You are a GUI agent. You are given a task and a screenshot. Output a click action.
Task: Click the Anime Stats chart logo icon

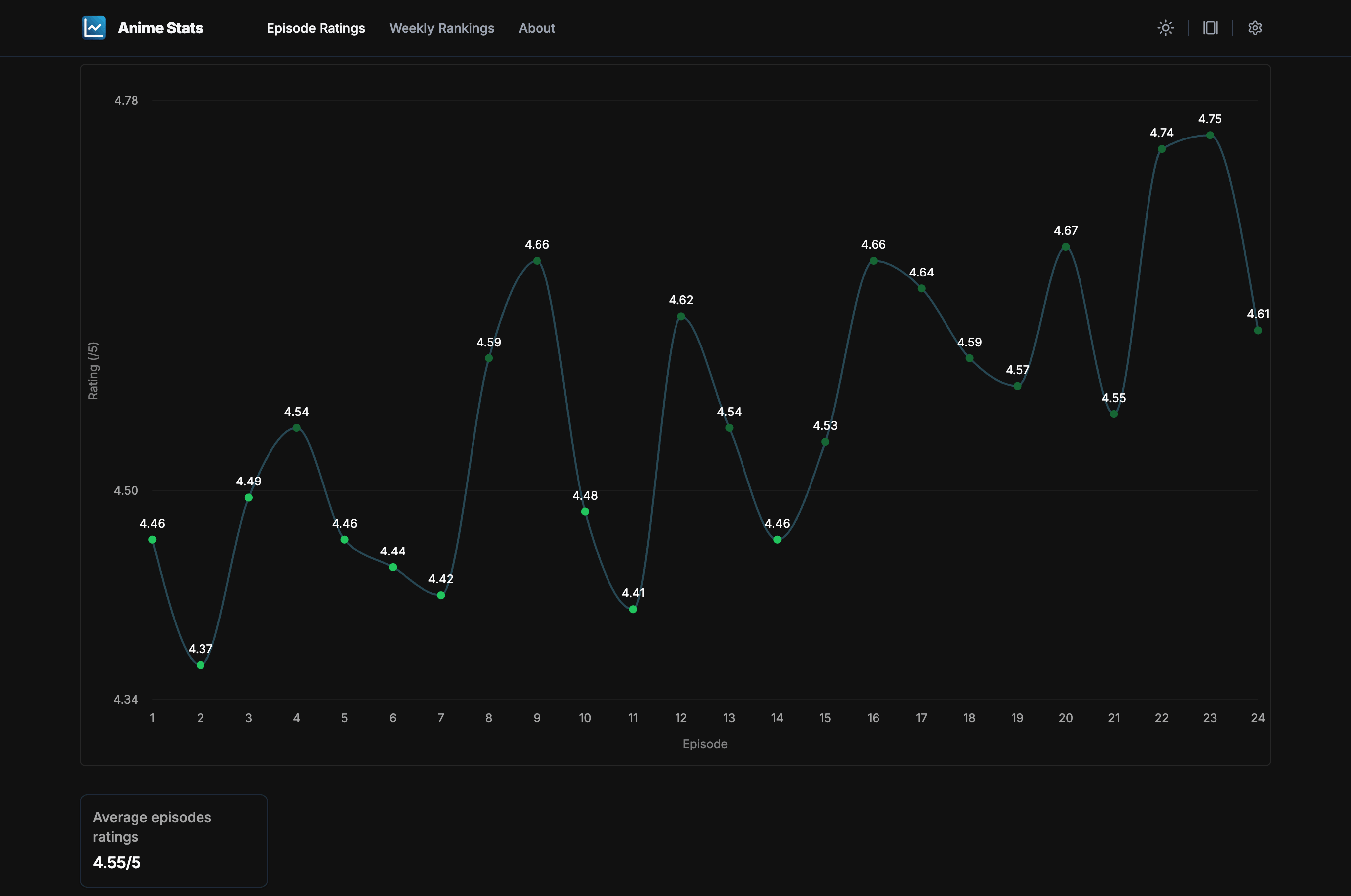[94, 27]
